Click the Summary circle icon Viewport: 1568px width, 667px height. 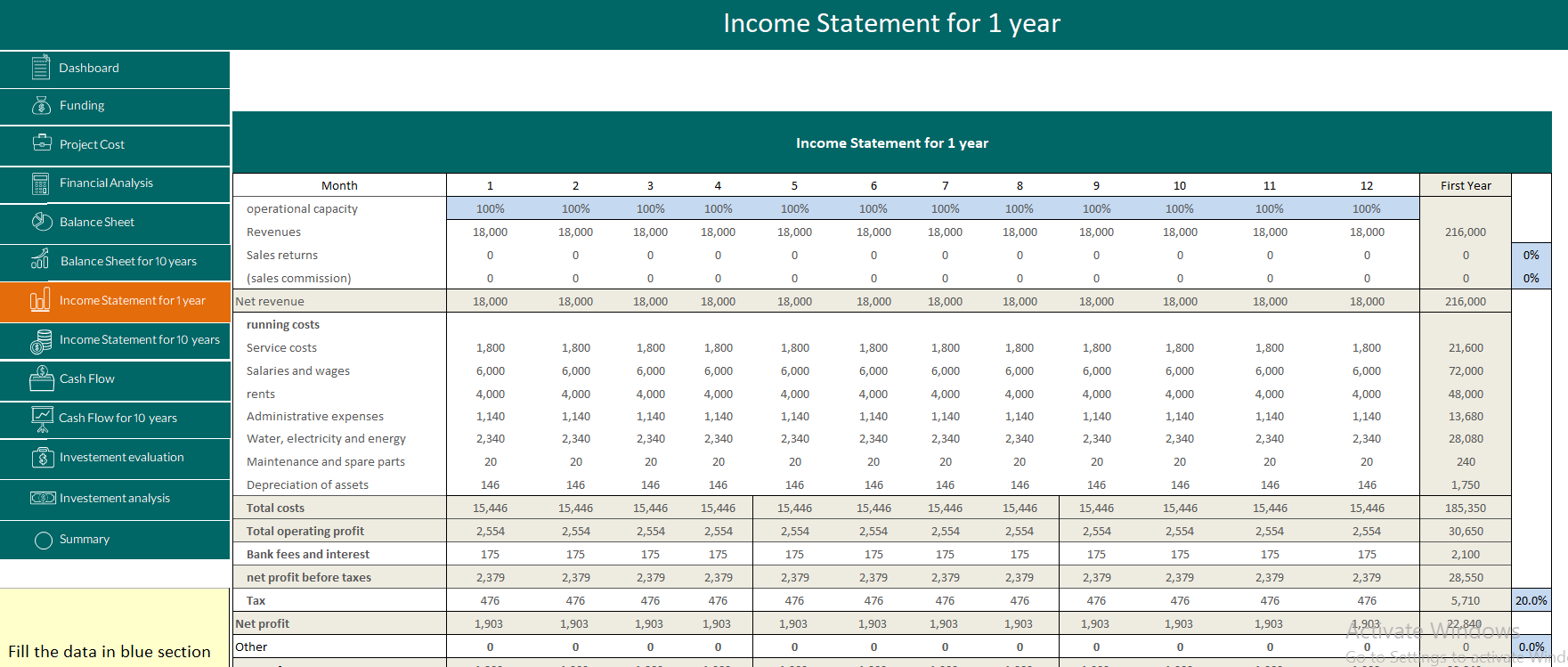(x=43, y=540)
